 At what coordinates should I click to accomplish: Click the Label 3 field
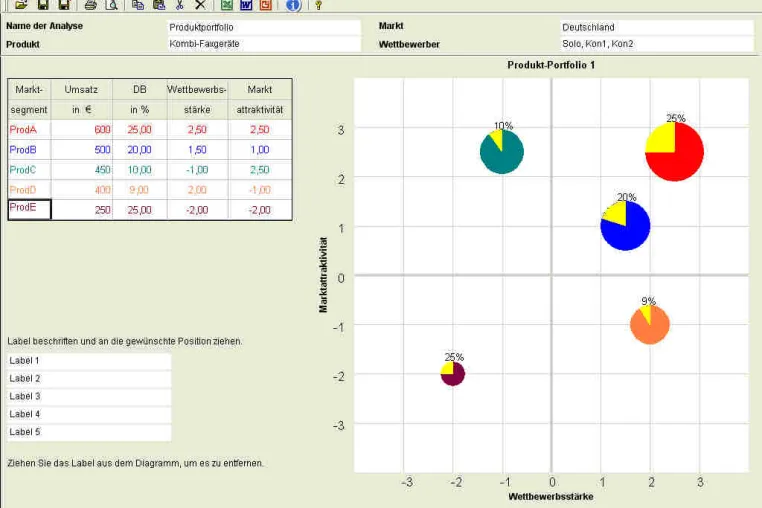coord(89,396)
